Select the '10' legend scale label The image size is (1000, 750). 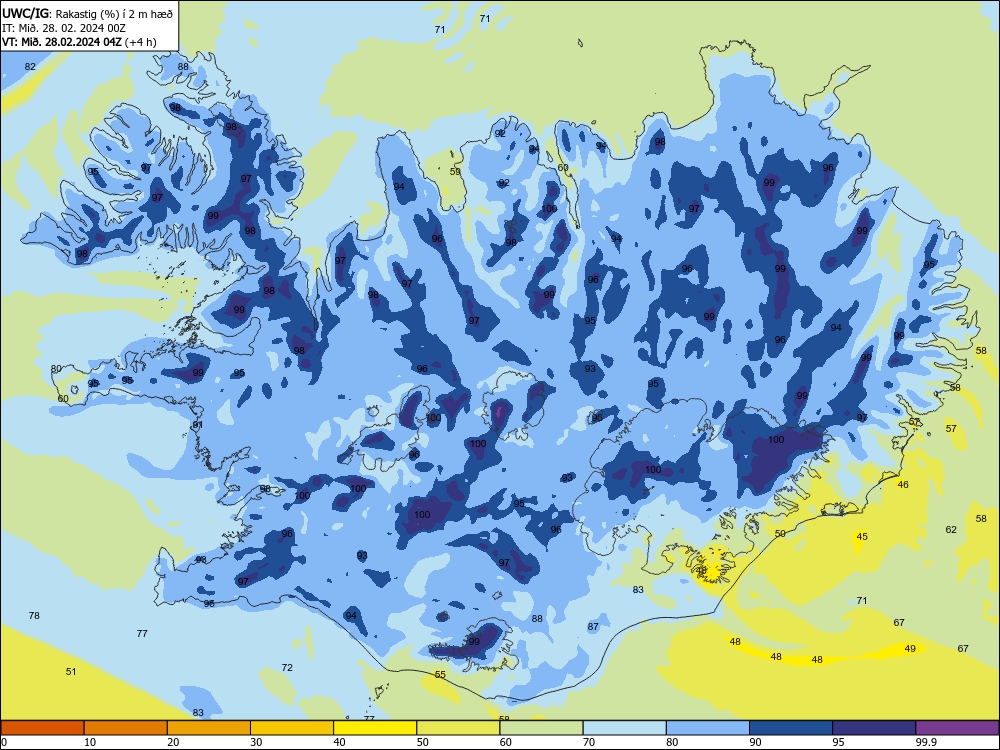[90, 742]
